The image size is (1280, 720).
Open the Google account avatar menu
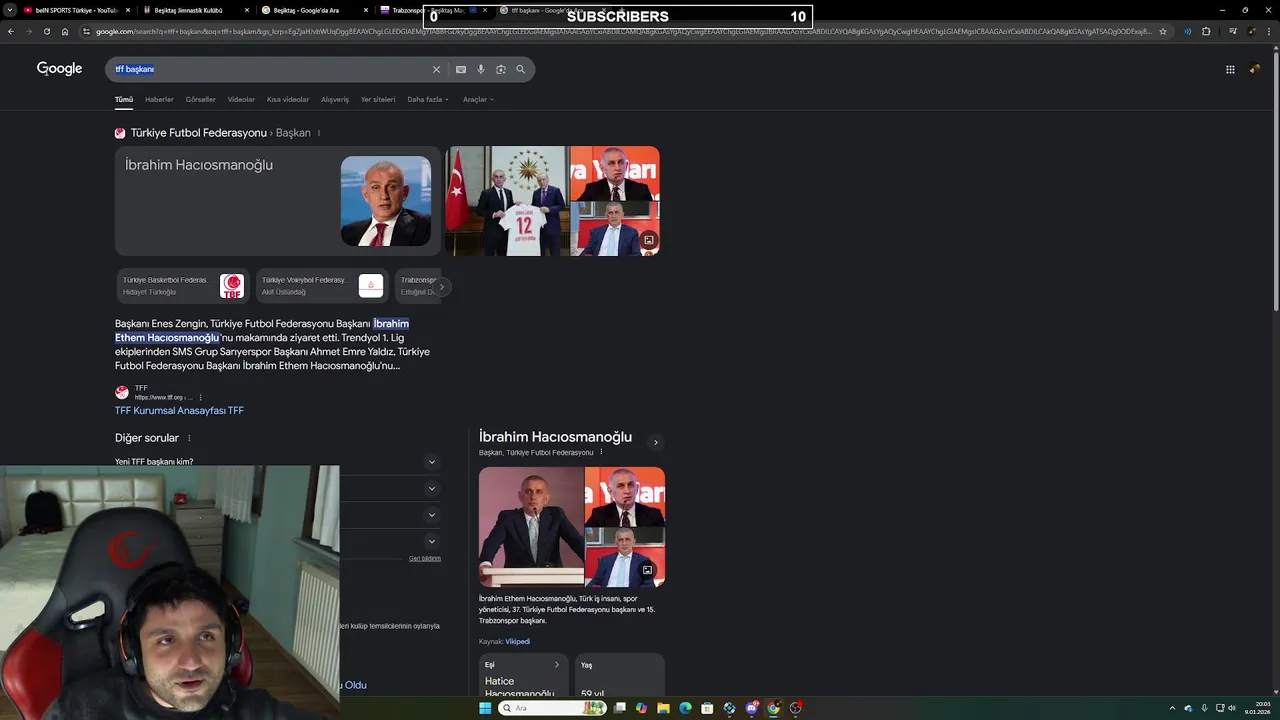coord(1254,69)
